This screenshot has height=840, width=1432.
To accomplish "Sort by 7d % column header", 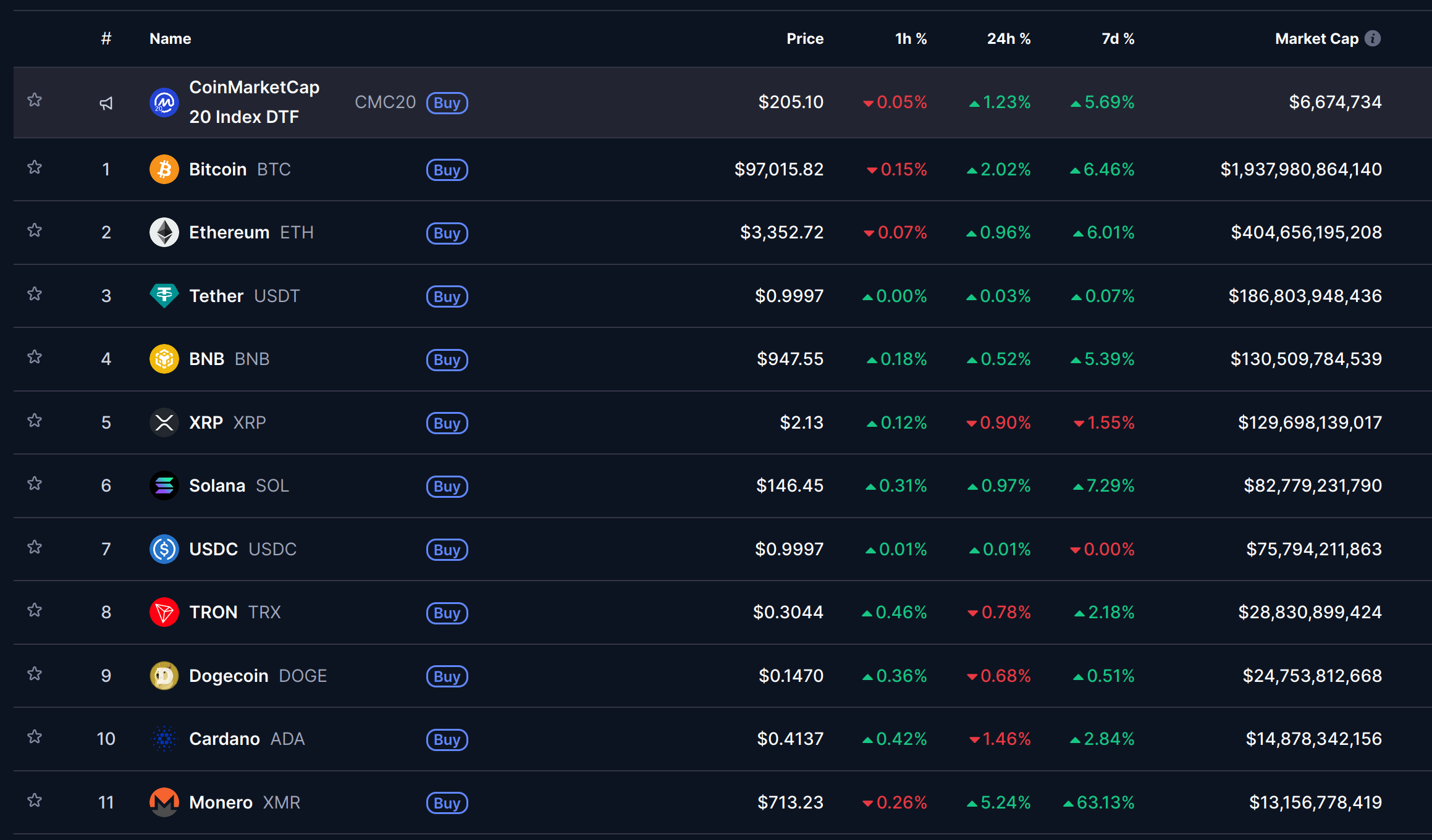I will (1118, 38).
